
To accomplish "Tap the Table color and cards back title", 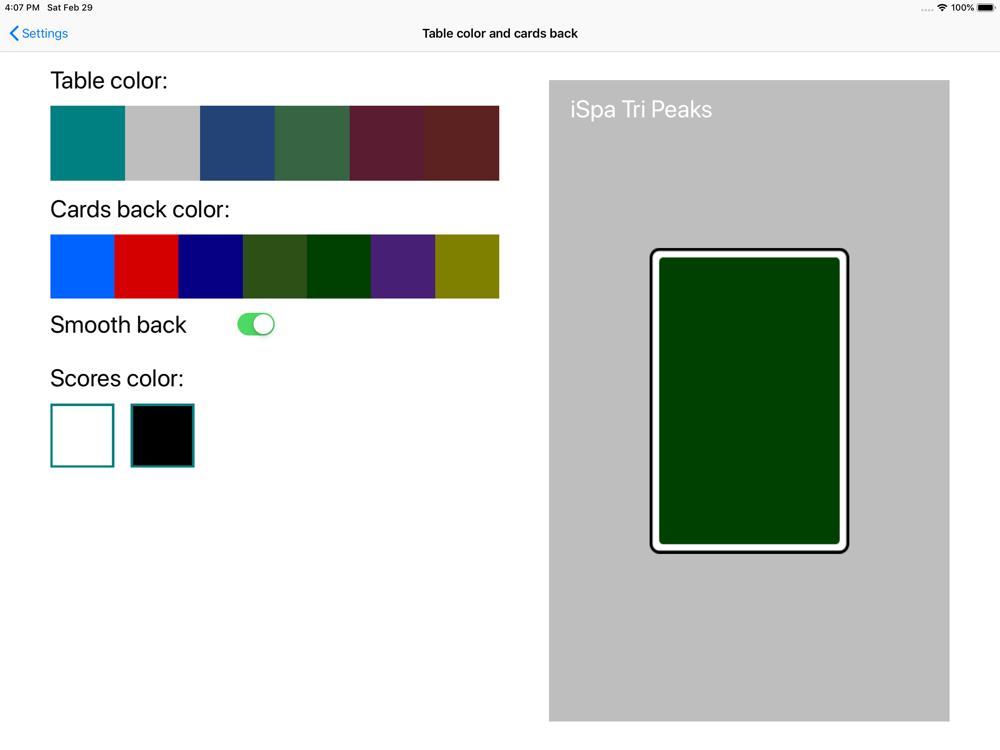I will coord(500,33).
